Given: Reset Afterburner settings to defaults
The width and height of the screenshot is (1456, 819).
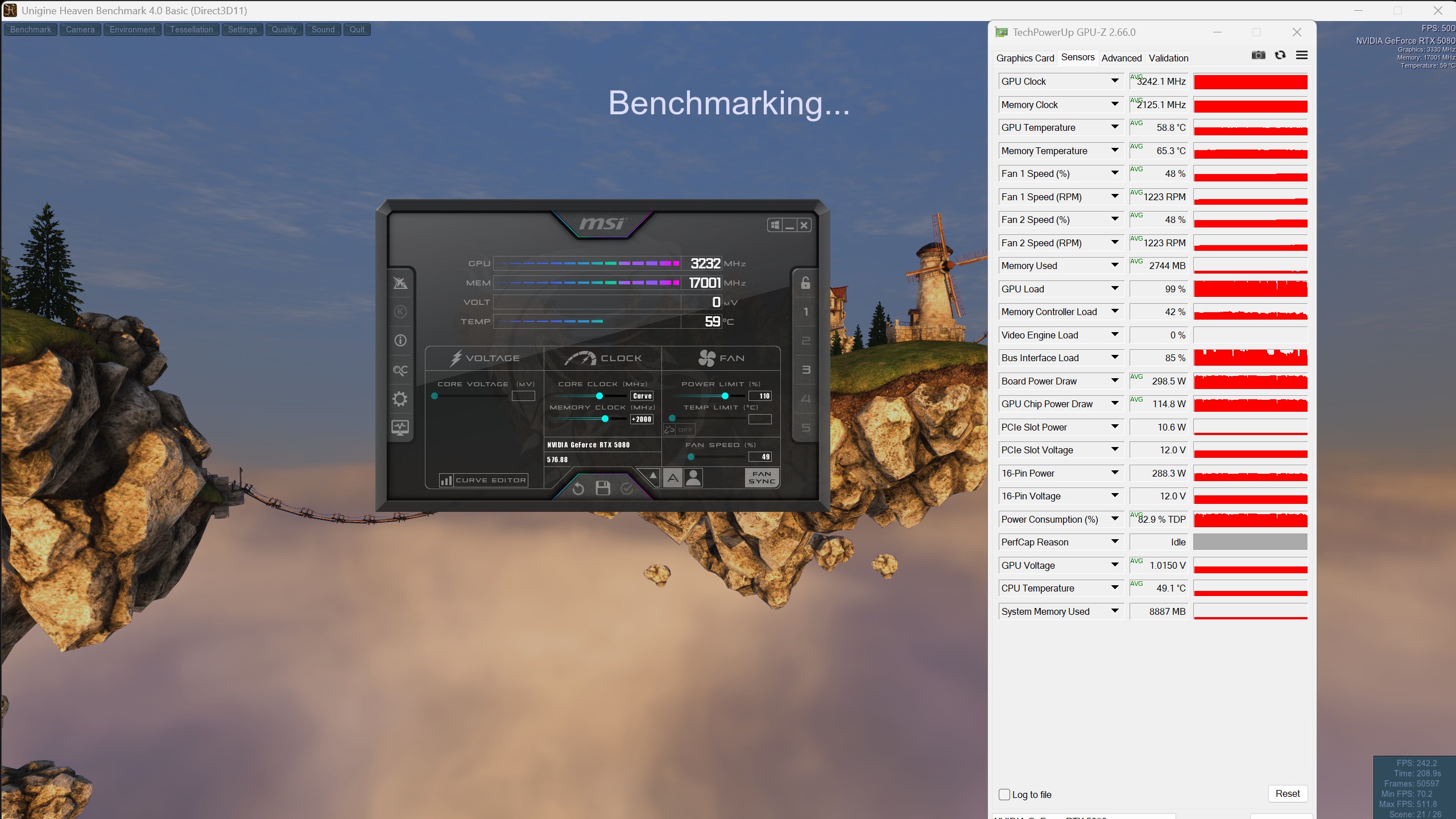Looking at the screenshot, I should pyautogui.click(x=578, y=489).
